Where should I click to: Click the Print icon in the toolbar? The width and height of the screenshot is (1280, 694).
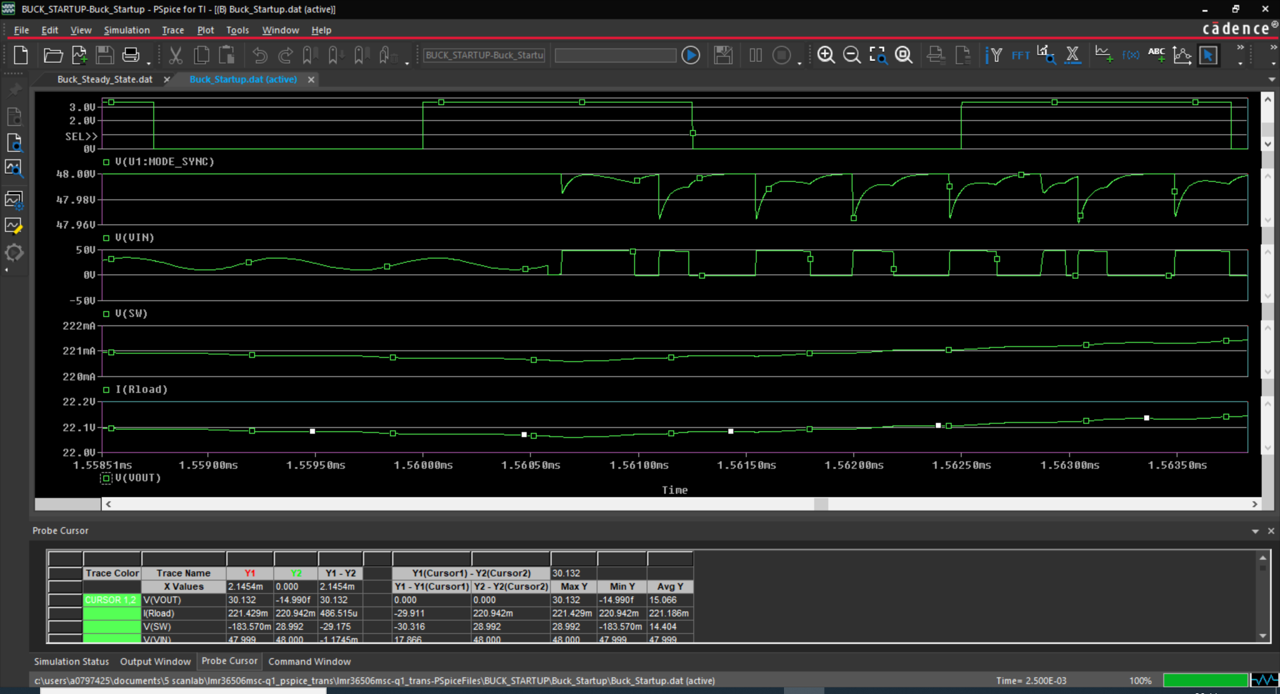pos(130,55)
